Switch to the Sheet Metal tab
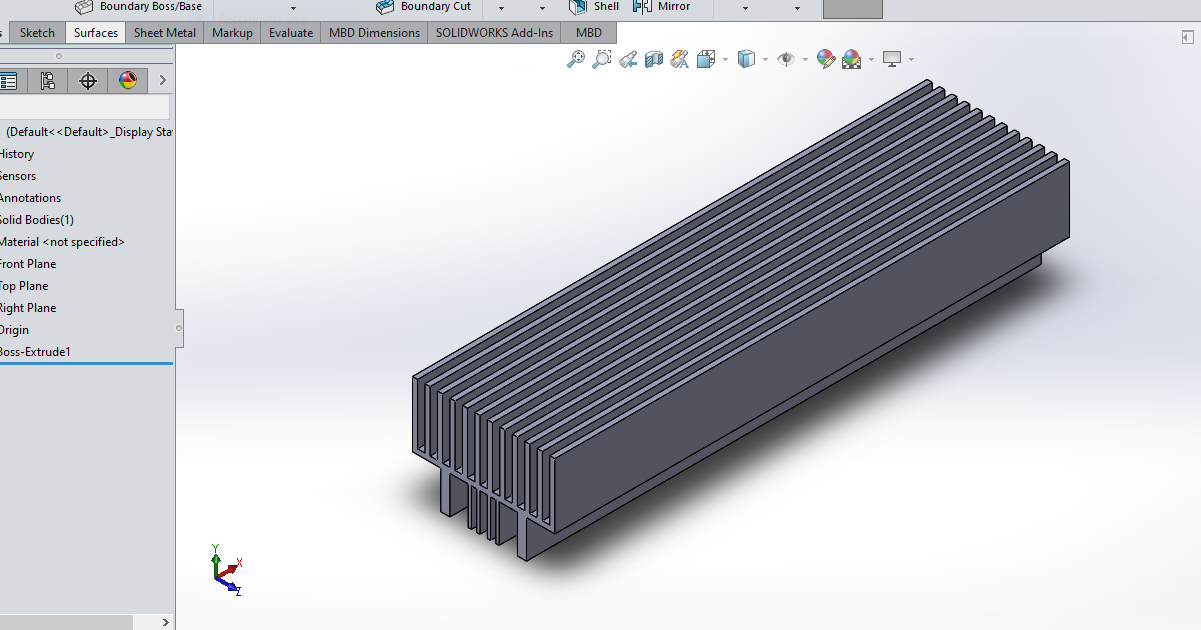1201x630 pixels. click(x=165, y=33)
